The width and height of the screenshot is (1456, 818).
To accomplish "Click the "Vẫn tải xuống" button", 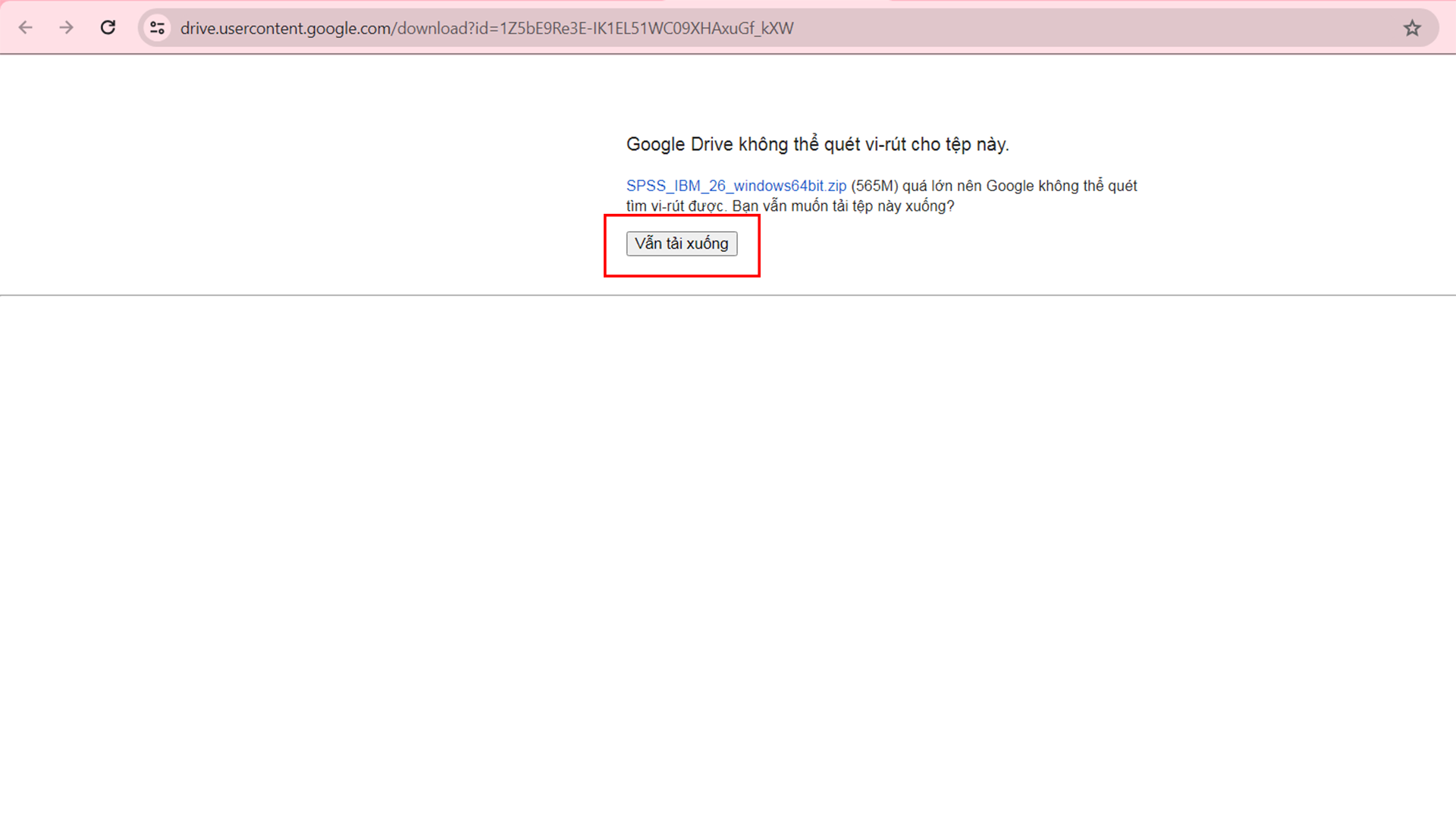I will tap(682, 243).
